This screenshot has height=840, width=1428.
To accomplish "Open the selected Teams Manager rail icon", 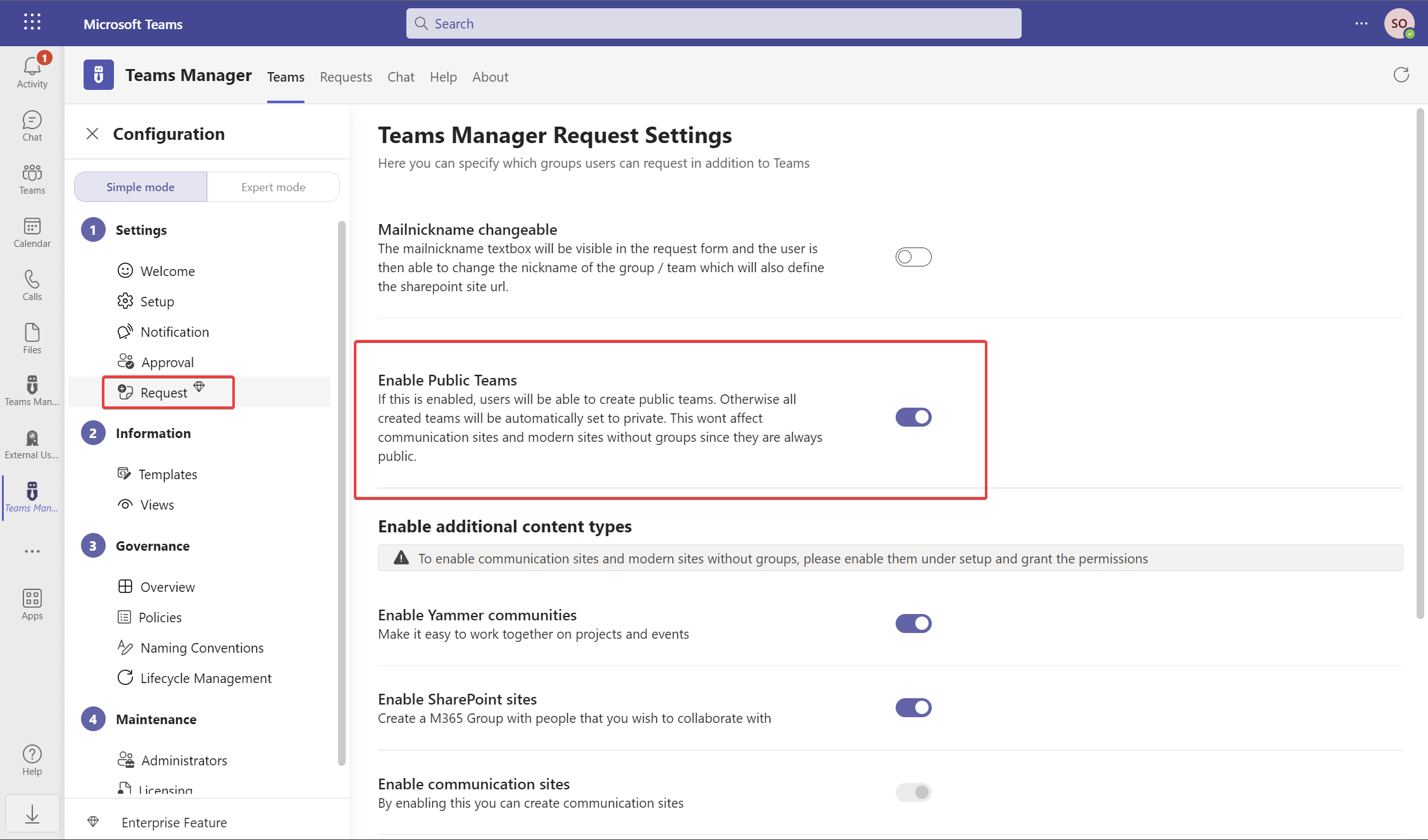I will [32, 498].
